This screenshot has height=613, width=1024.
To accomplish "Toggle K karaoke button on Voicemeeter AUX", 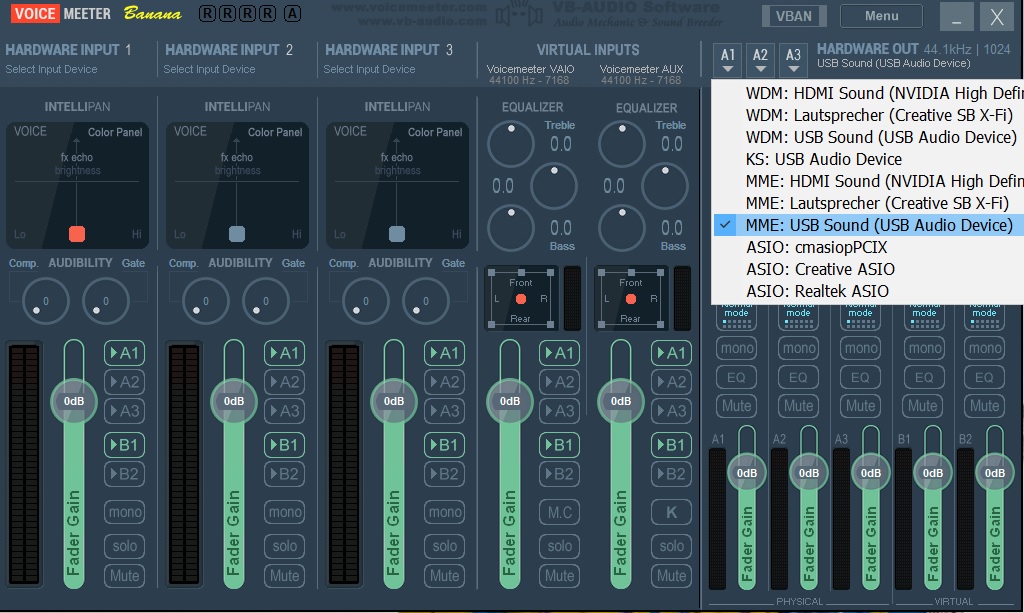I will pos(671,512).
